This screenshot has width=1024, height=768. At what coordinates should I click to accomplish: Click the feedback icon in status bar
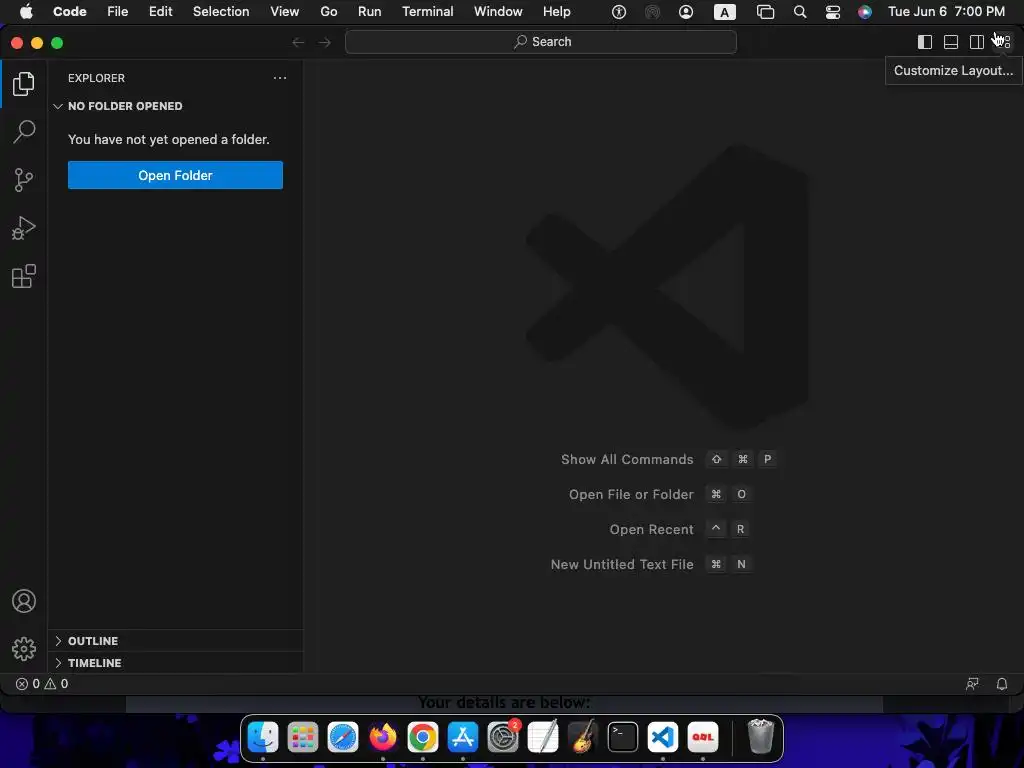point(972,684)
